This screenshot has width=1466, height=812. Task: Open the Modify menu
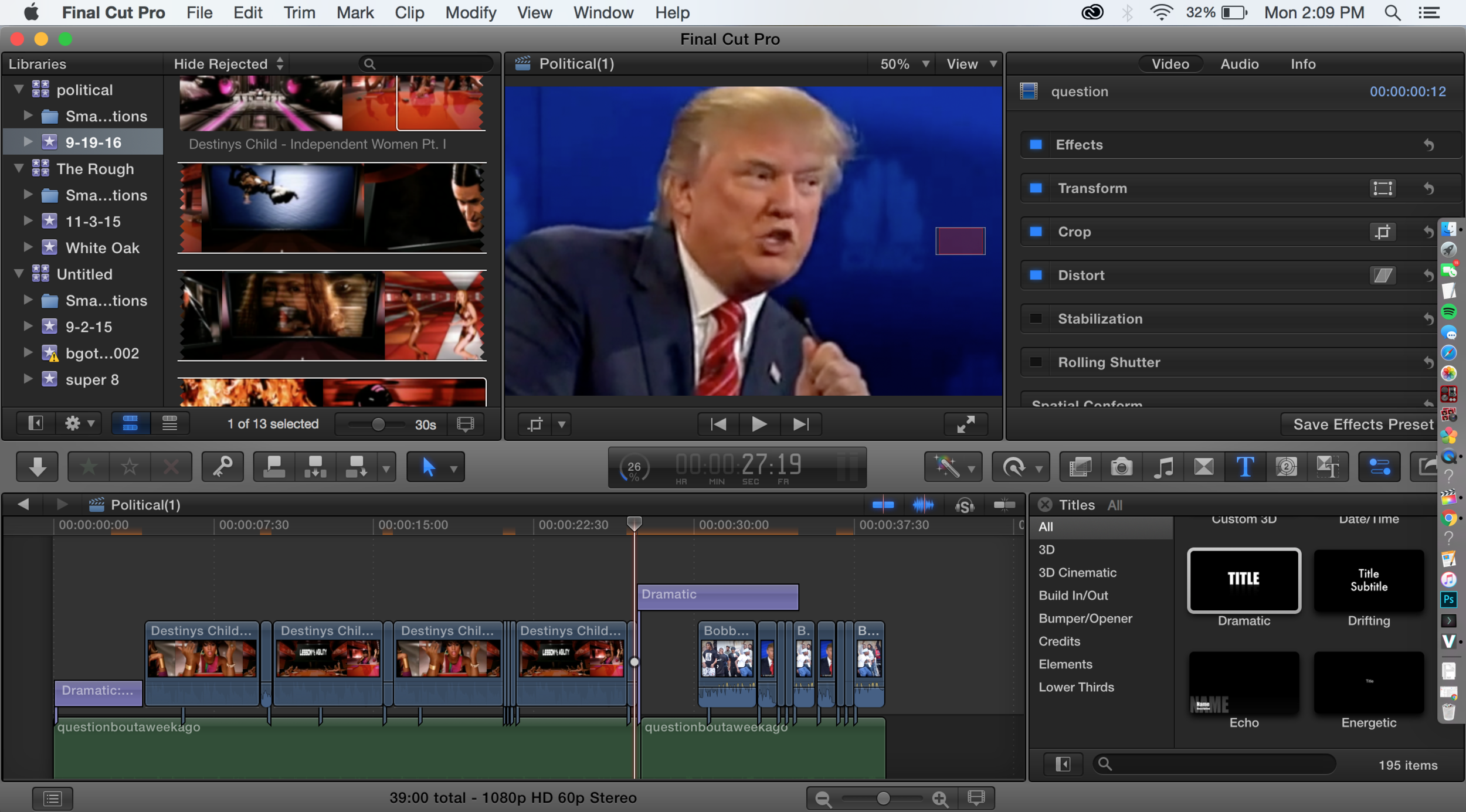pos(470,13)
